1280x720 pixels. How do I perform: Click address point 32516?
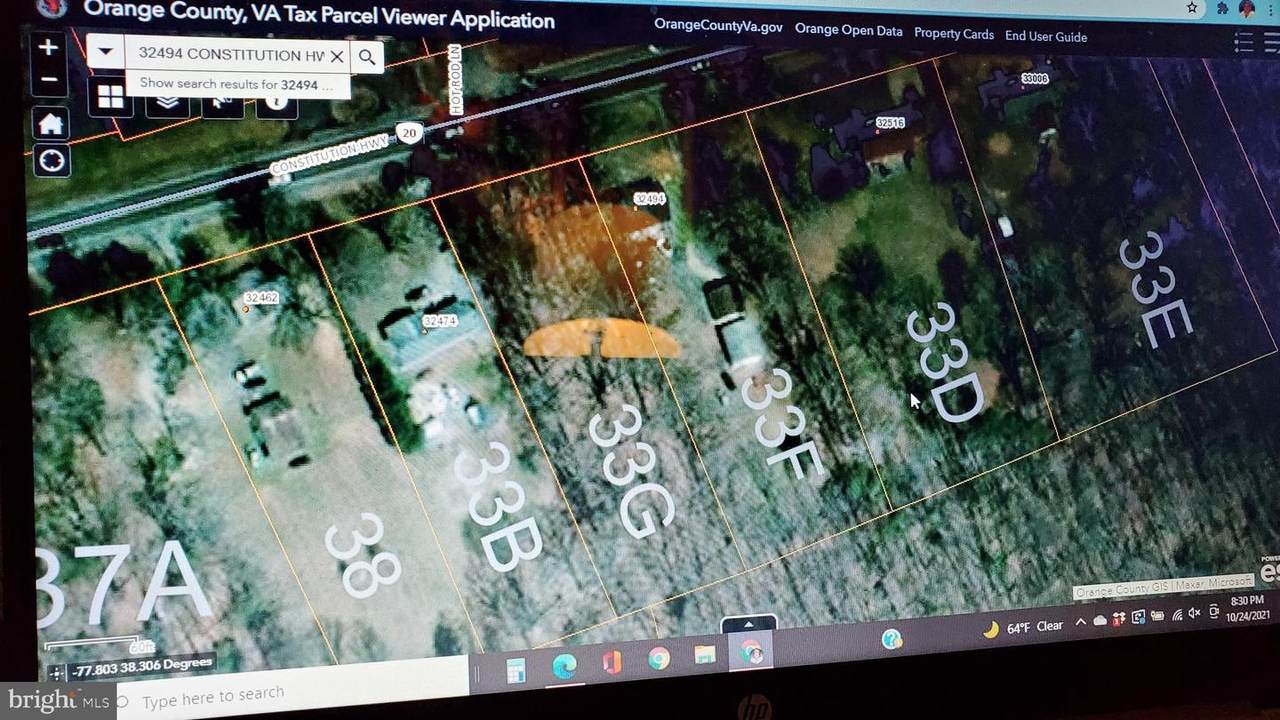(889, 123)
